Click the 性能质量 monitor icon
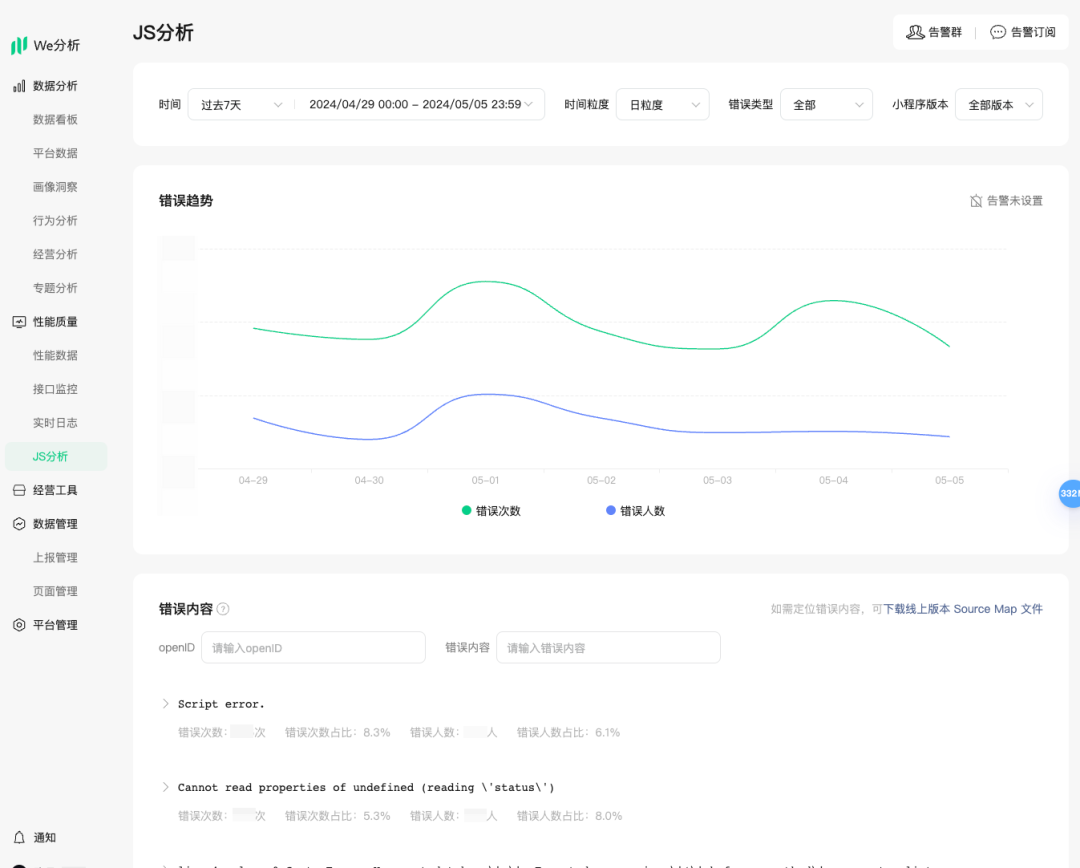1080x868 pixels. 19,322
